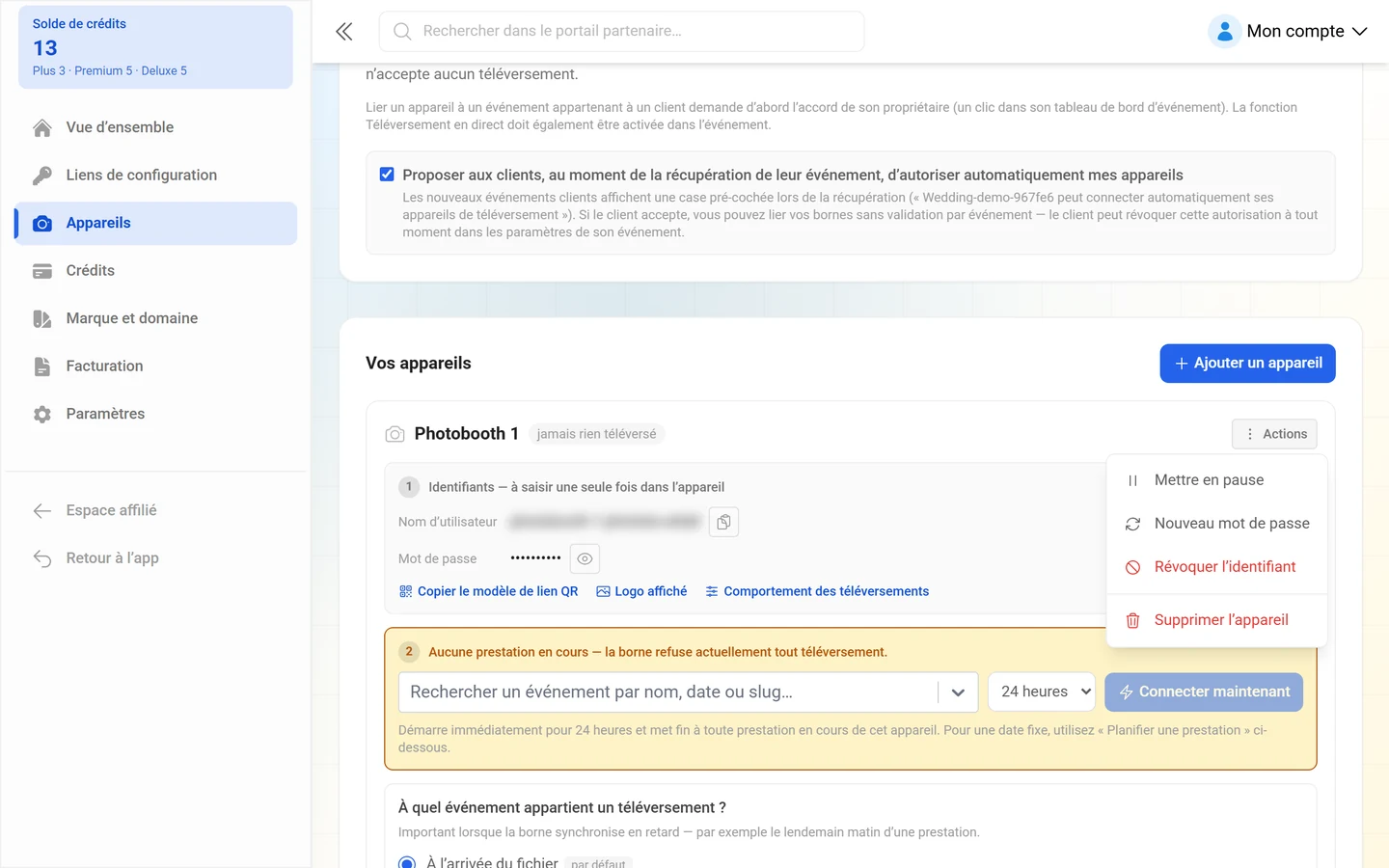The image size is (1389, 868).
Task: Click the search magnifier icon
Action: (402, 31)
